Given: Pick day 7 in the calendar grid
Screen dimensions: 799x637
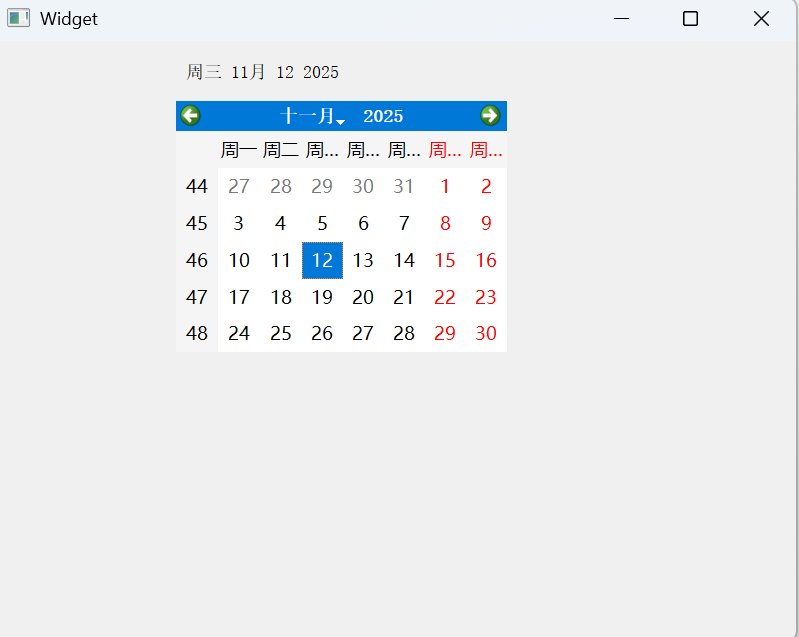Looking at the screenshot, I should coord(404,223).
